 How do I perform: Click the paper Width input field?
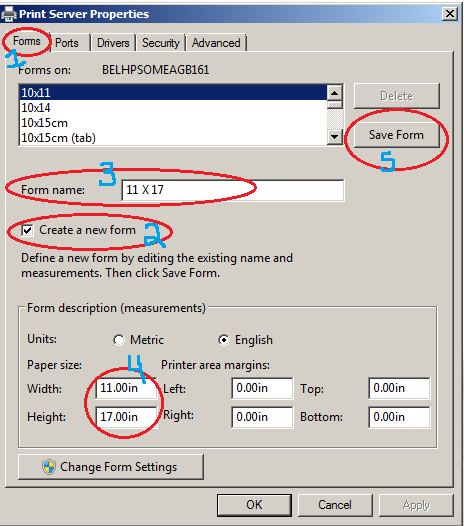126,388
